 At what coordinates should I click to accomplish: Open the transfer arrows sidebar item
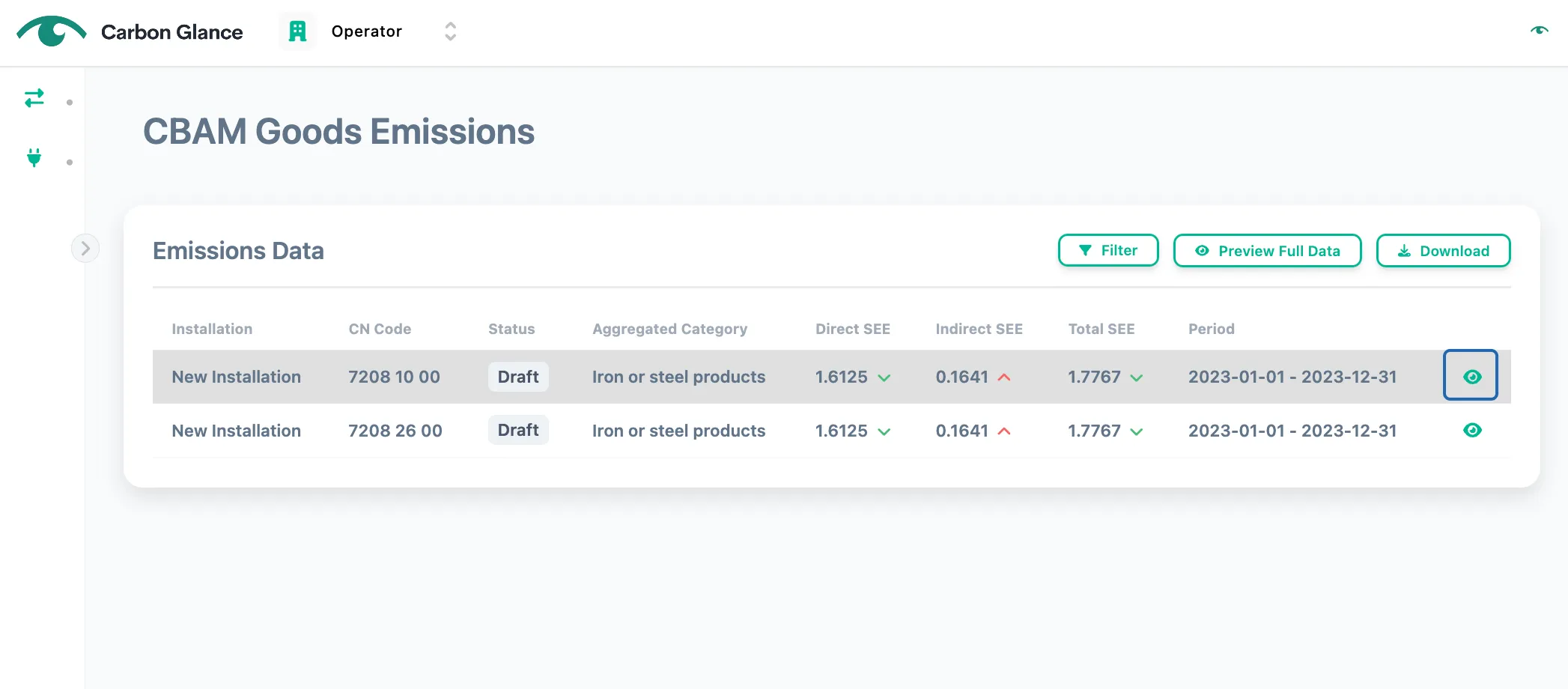34,98
